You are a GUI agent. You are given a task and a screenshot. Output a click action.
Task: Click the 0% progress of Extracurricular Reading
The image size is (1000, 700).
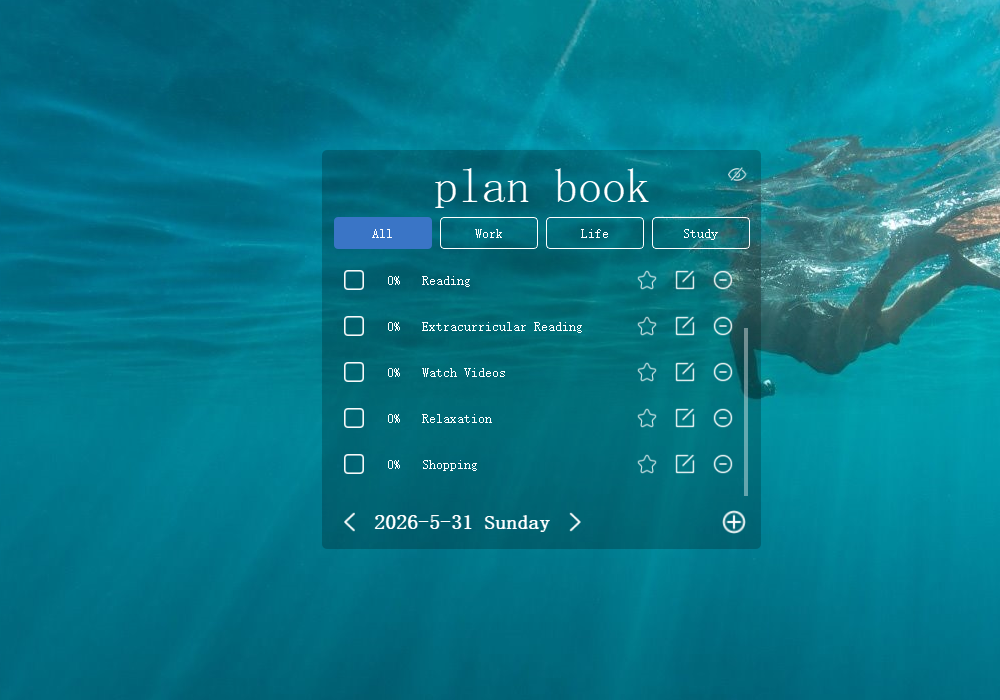pyautogui.click(x=393, y=326)
